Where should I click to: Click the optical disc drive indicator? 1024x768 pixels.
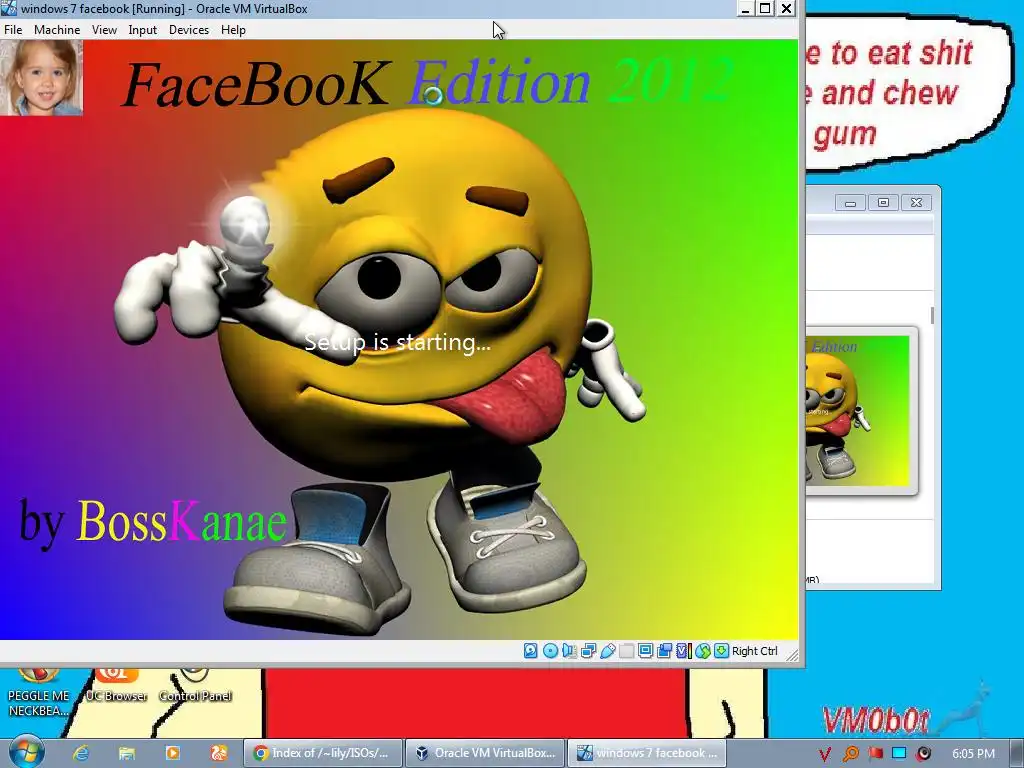click(550, 650)
